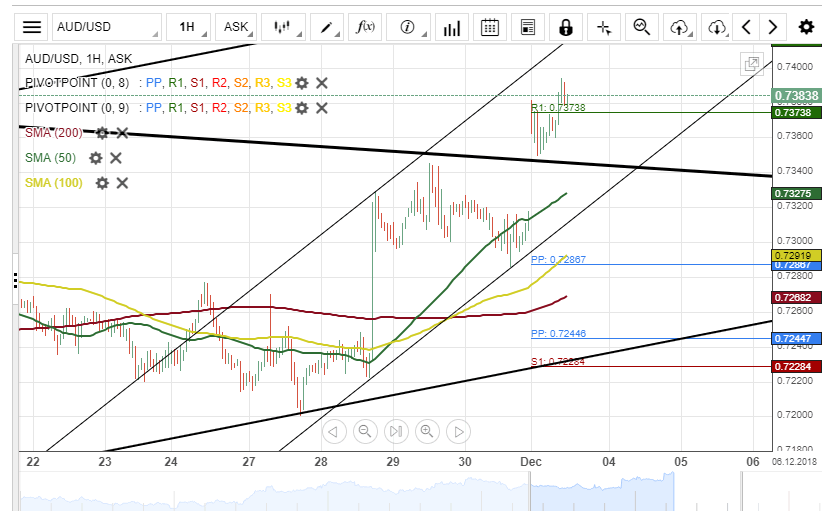Click the magnifier zoom chart tool
Screen dimensions: 829x522
coord(642,27)
